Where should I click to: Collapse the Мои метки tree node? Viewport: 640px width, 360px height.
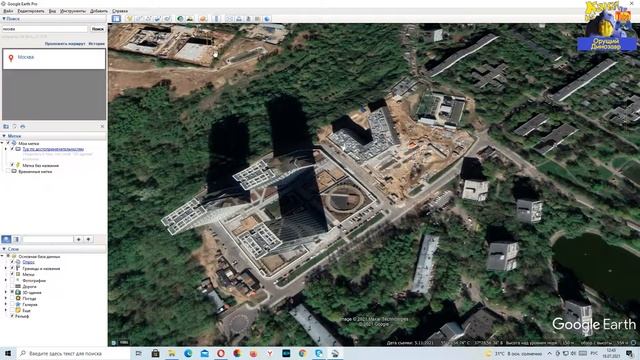(2, 143)
